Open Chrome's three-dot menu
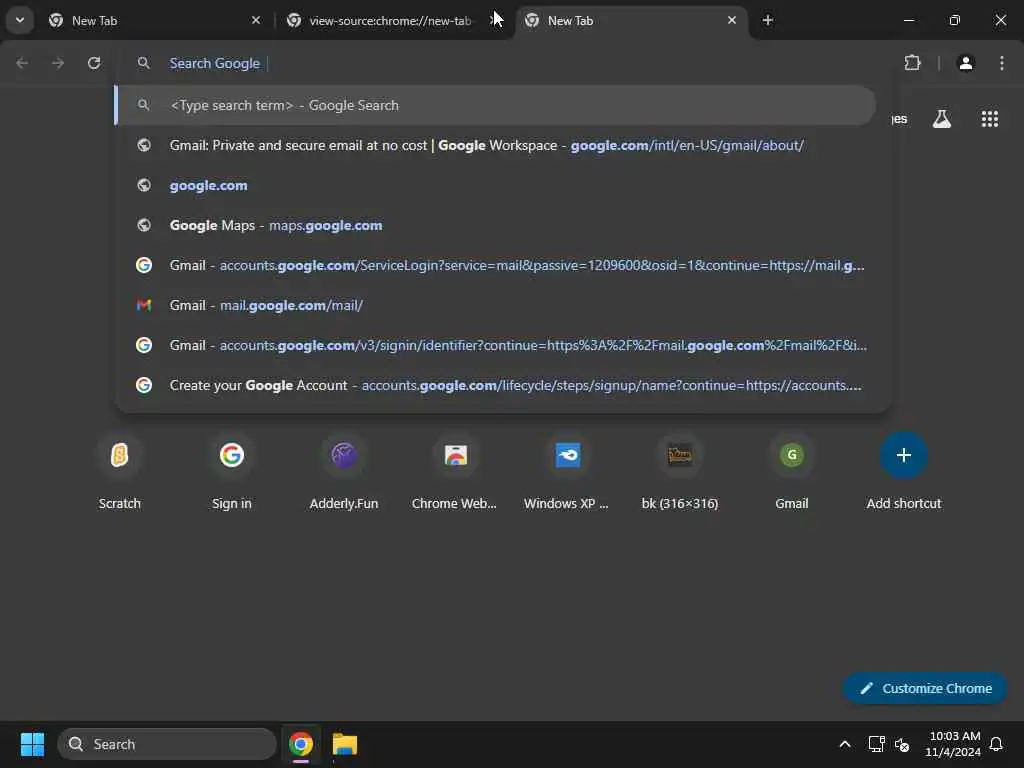Image resolution: width=1024 pixels, height=768 pixels. [1002, 63]
